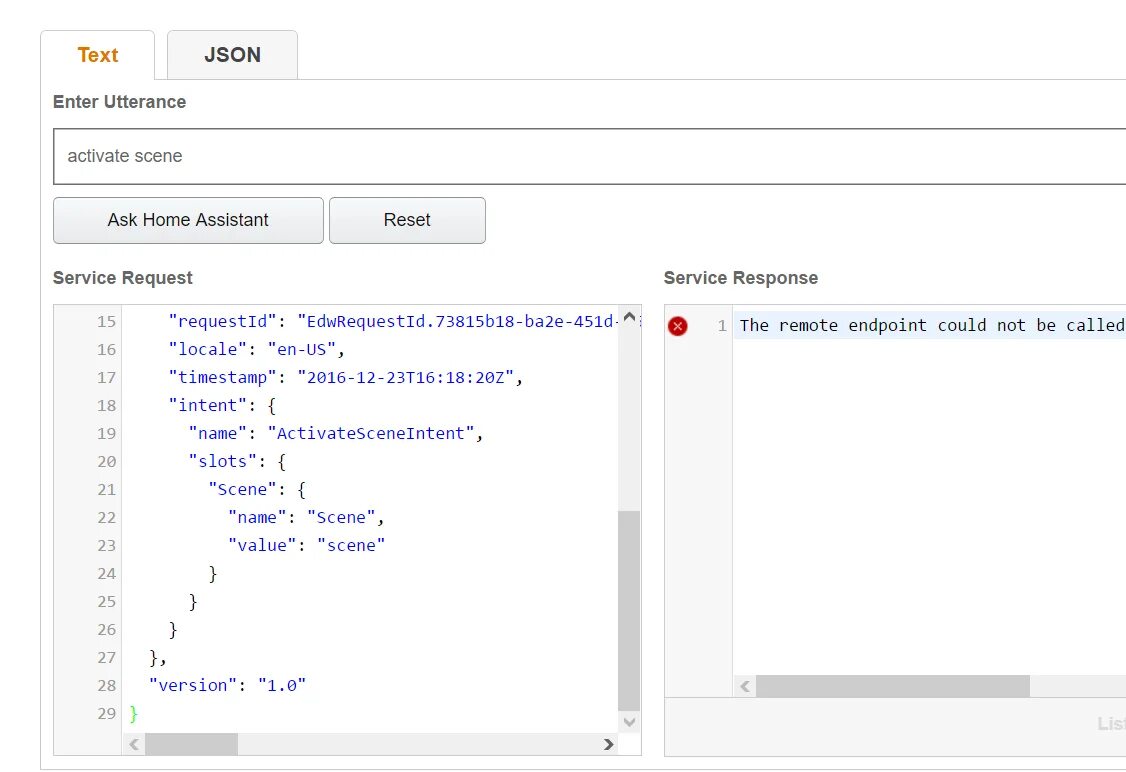1126x772 pixels.
Task: Click the "ActivateSceneIntent" value in the request
Action: click(372, 433)
